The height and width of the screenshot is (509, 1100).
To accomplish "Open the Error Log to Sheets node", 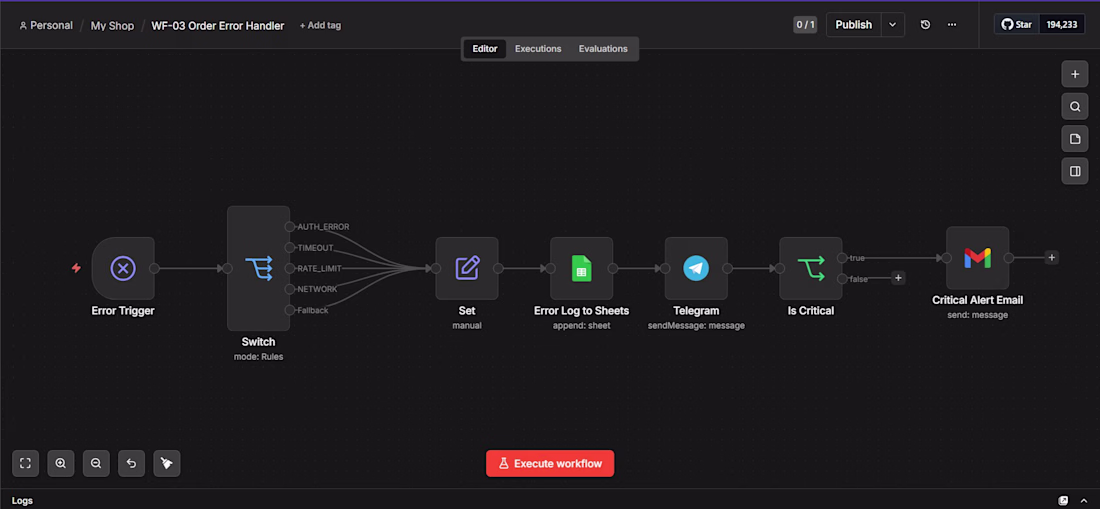I will point(582,268).
